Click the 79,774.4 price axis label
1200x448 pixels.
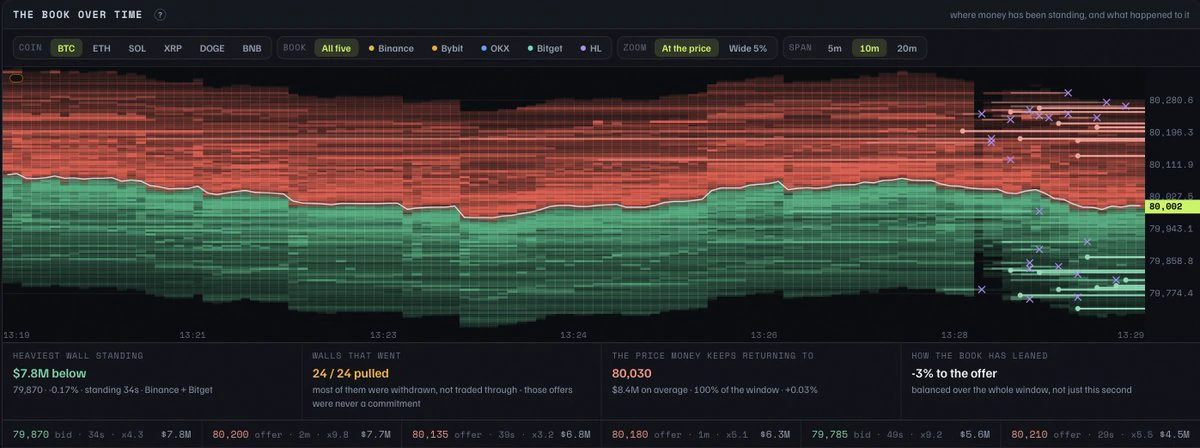tap(1172, 293)
